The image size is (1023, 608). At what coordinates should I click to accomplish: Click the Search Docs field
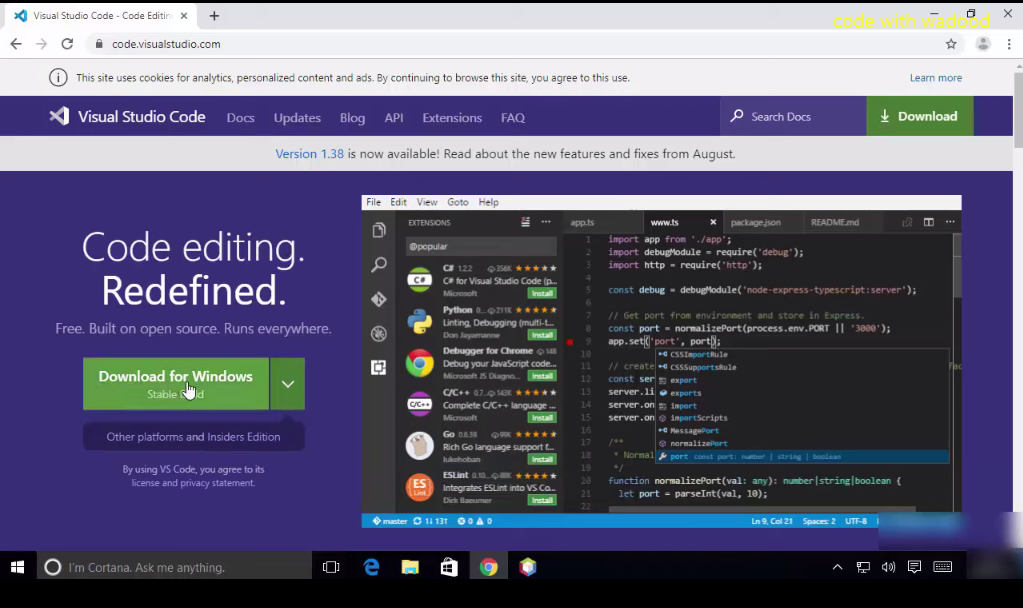click(793, 116)
